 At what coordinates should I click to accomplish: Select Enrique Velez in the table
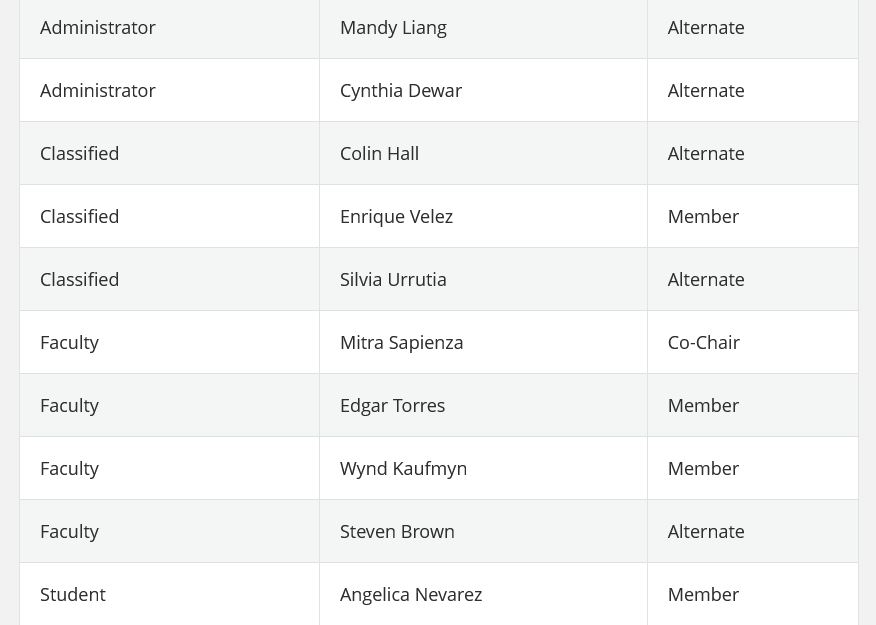396,217
